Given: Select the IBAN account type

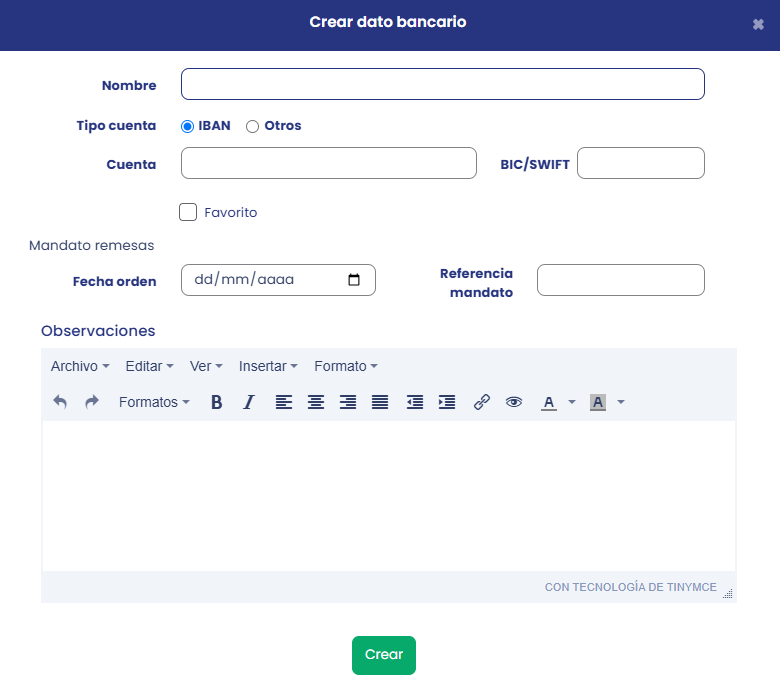Looking at the screenshot, I should [187, 126].
